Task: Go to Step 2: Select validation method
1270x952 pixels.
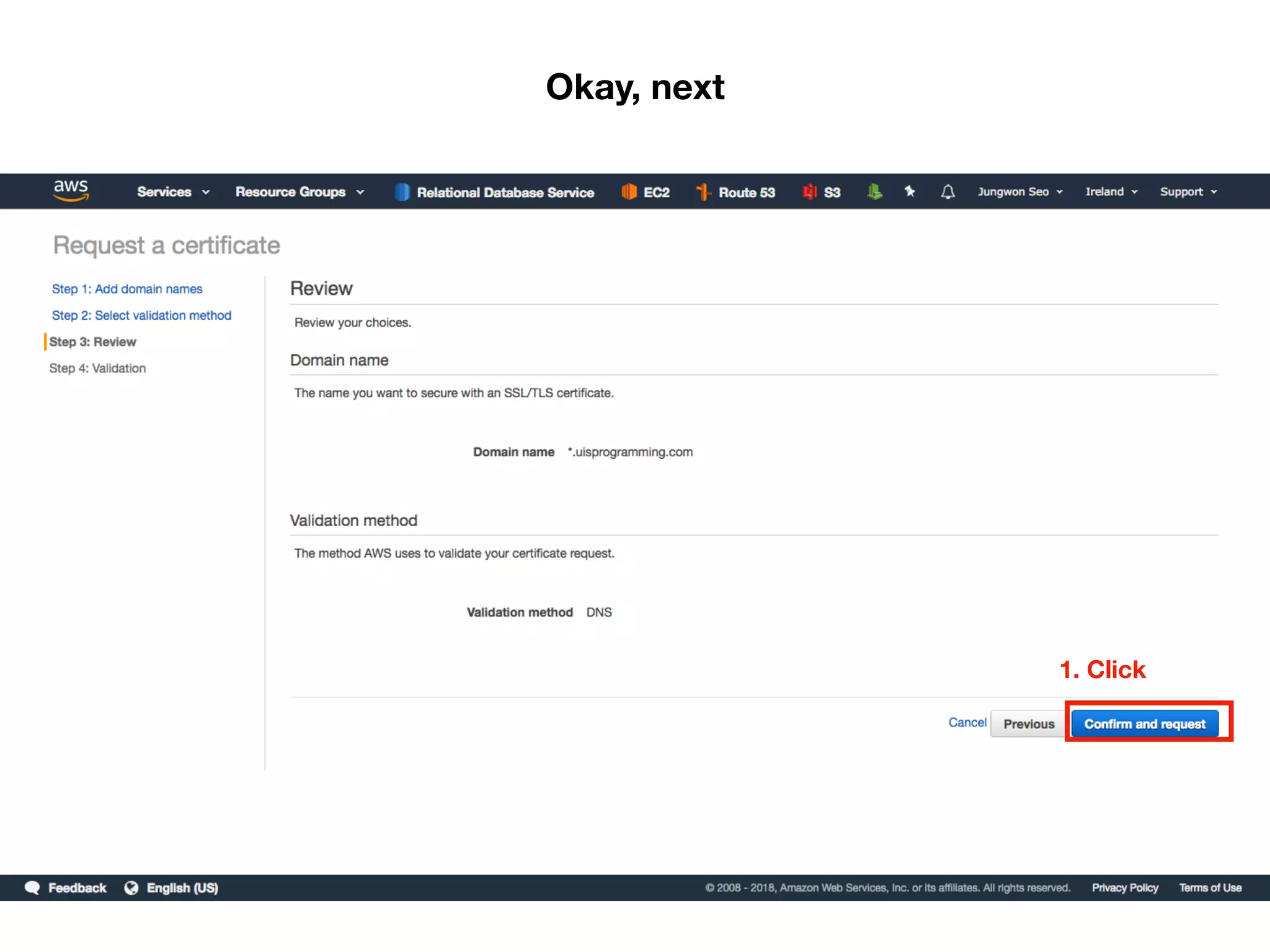Action: (x=141, y=315)
